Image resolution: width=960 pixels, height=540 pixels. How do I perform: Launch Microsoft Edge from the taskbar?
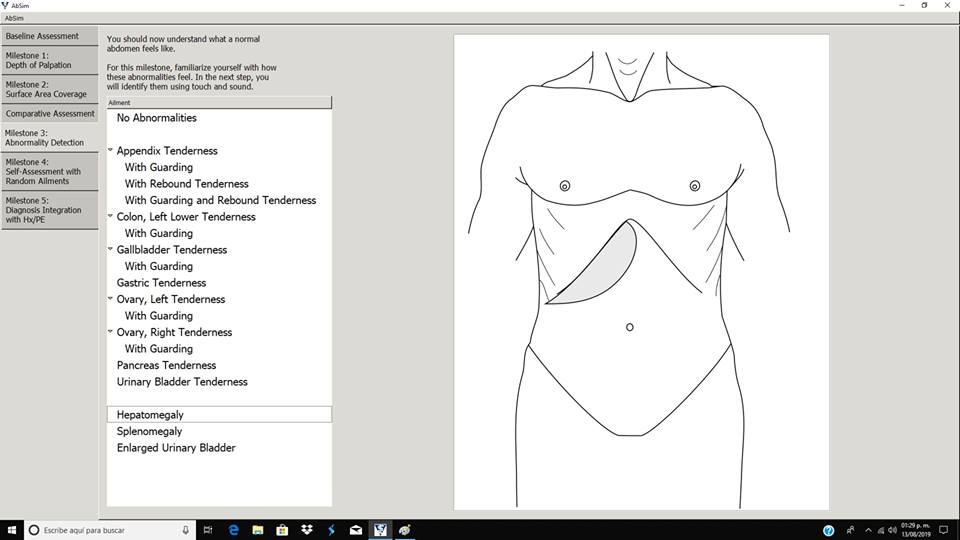(233, 530)
